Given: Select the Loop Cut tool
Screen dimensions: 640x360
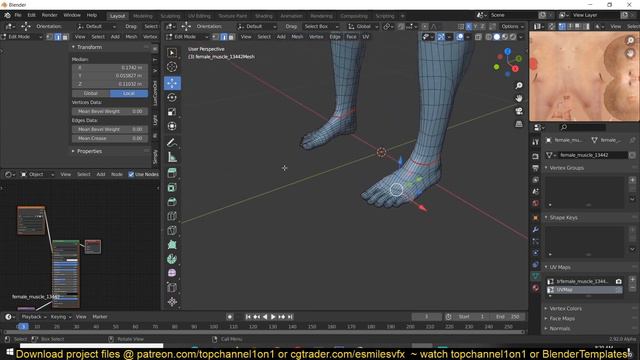Looking at the screenshot, I should point(172,216).
